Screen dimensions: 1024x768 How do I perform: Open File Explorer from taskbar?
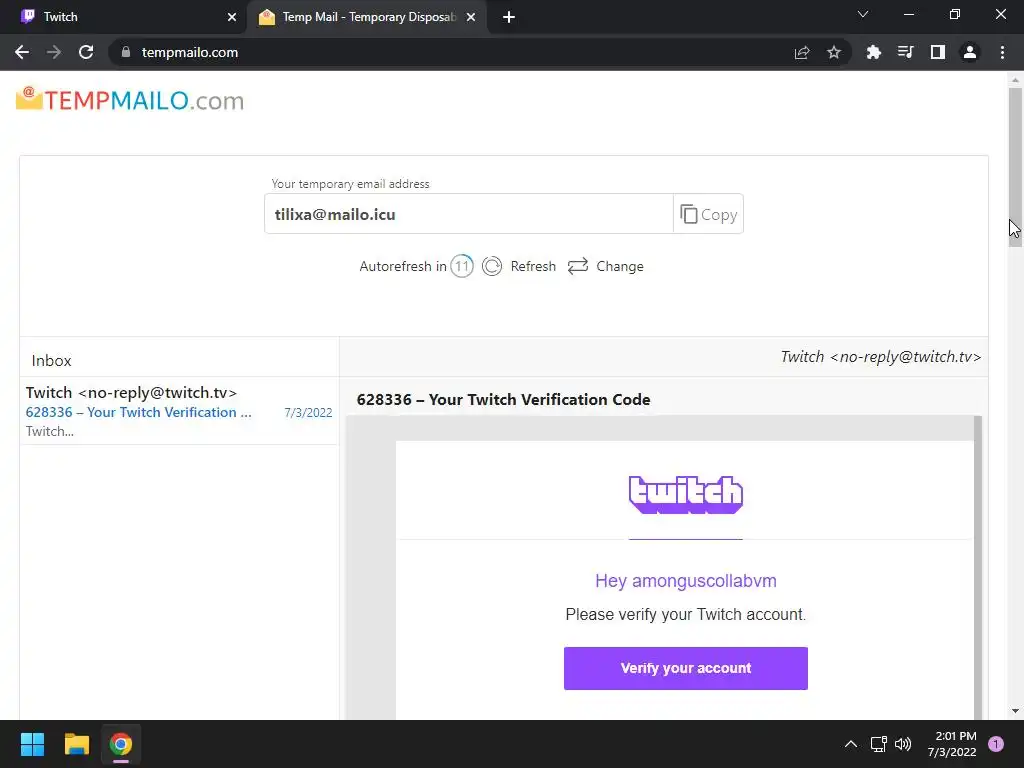(x=76, y=744)
